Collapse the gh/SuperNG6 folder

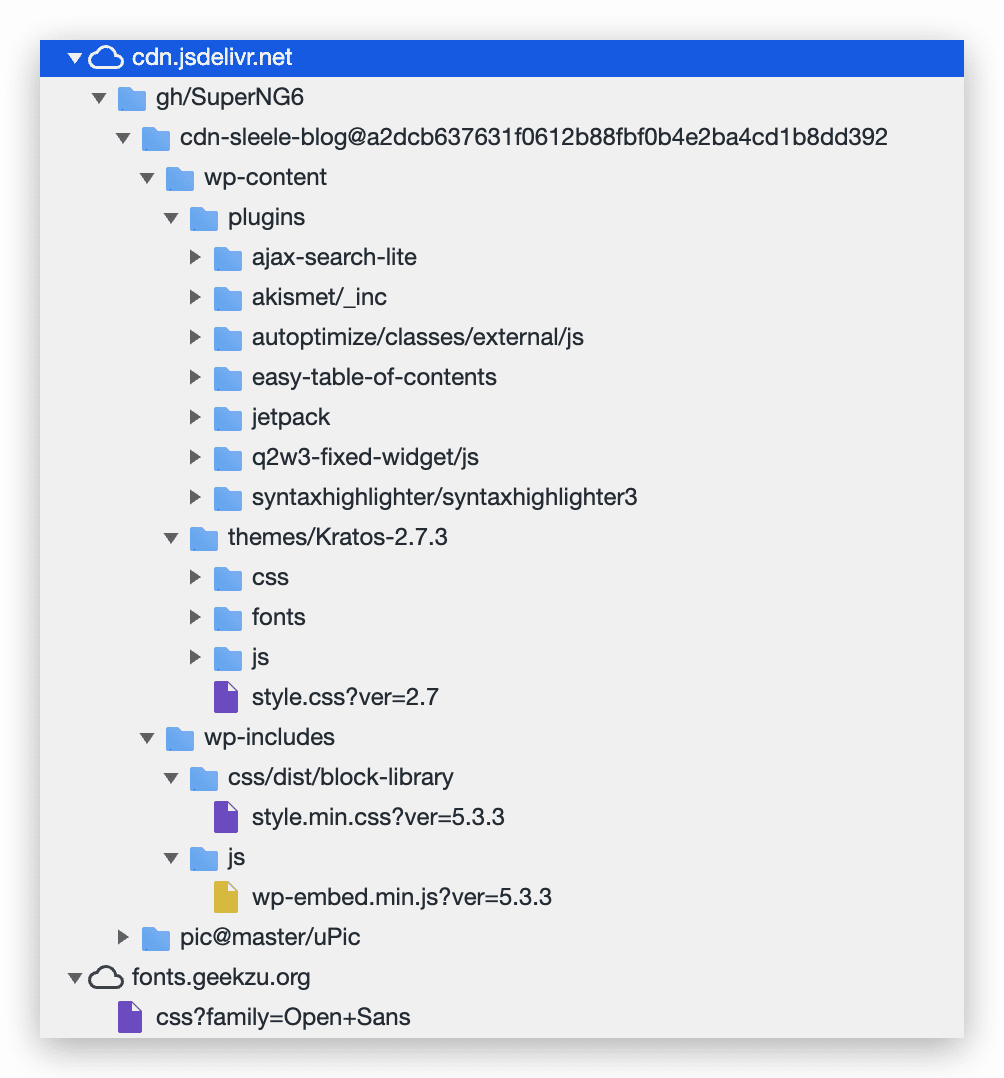click(99, 98)
